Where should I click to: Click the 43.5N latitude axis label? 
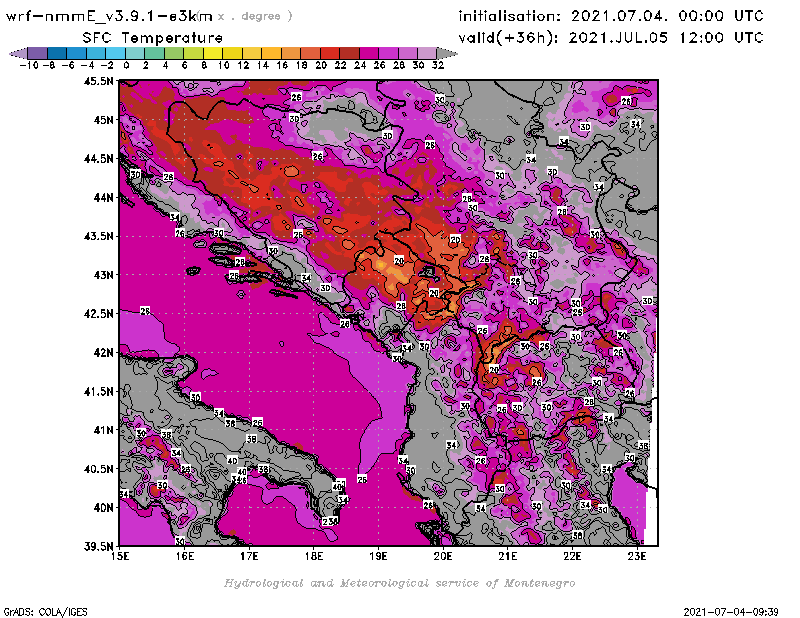coord(98,236)
